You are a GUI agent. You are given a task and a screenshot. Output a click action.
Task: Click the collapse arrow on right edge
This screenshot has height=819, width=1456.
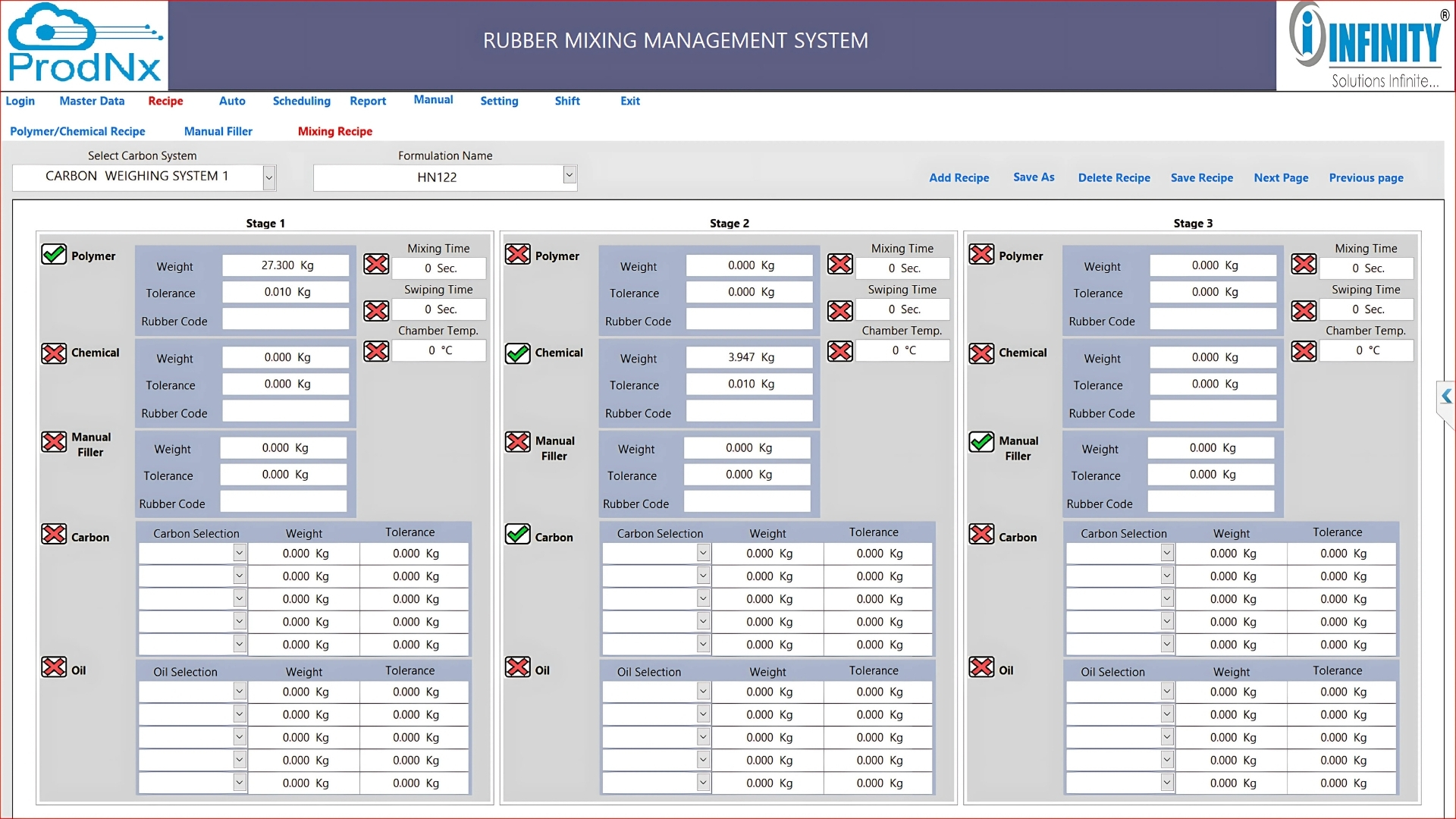point(1446,396)
